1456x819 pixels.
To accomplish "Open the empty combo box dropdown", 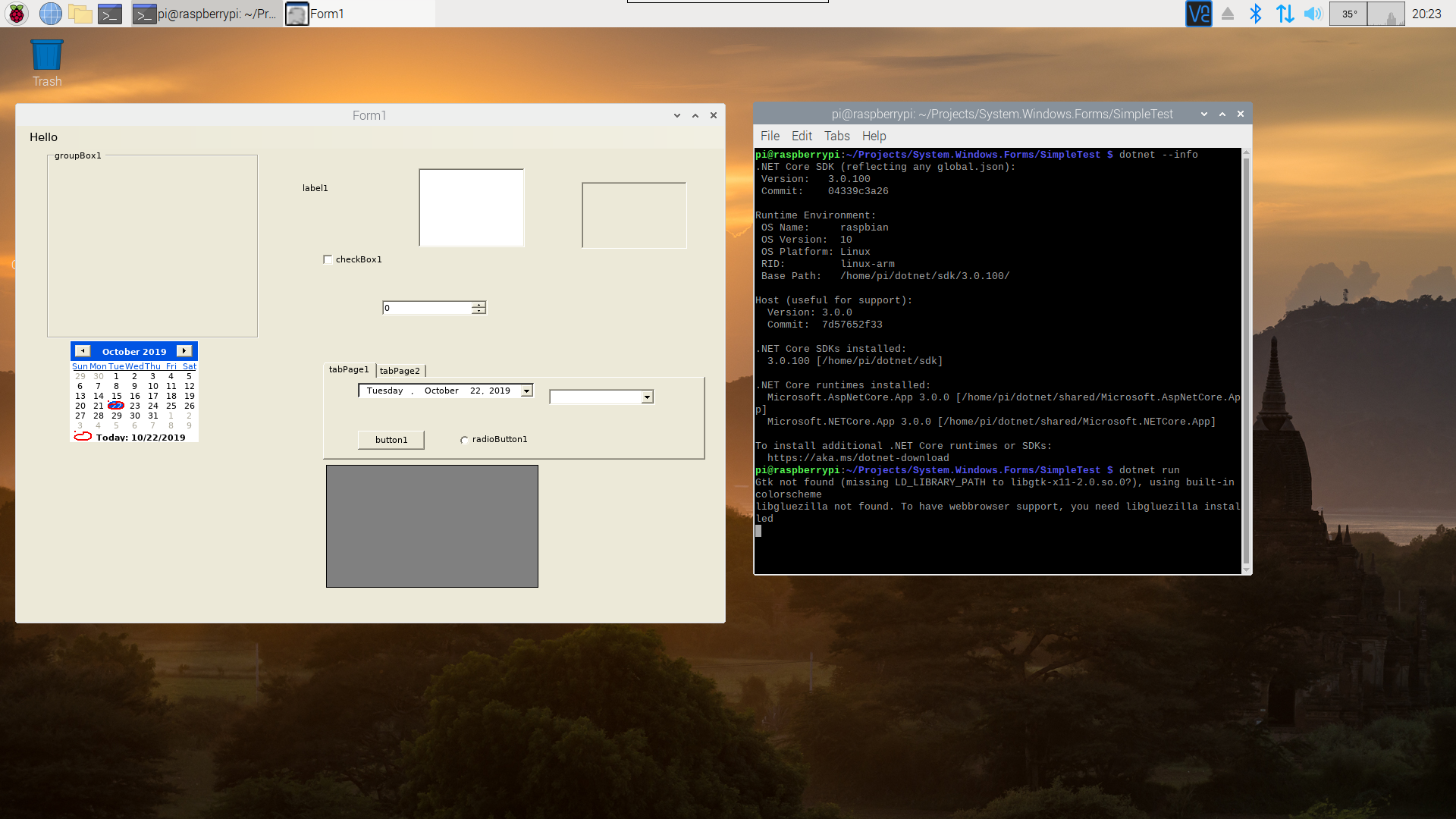I will (x=647, y=397).
